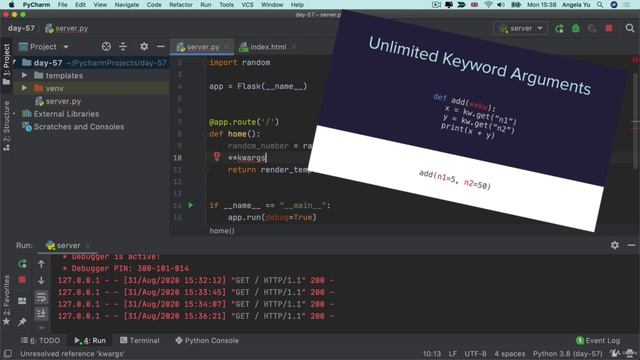Move up the stack trace in Run panel
The image size is (640, 360).
(x=41, y=264)
